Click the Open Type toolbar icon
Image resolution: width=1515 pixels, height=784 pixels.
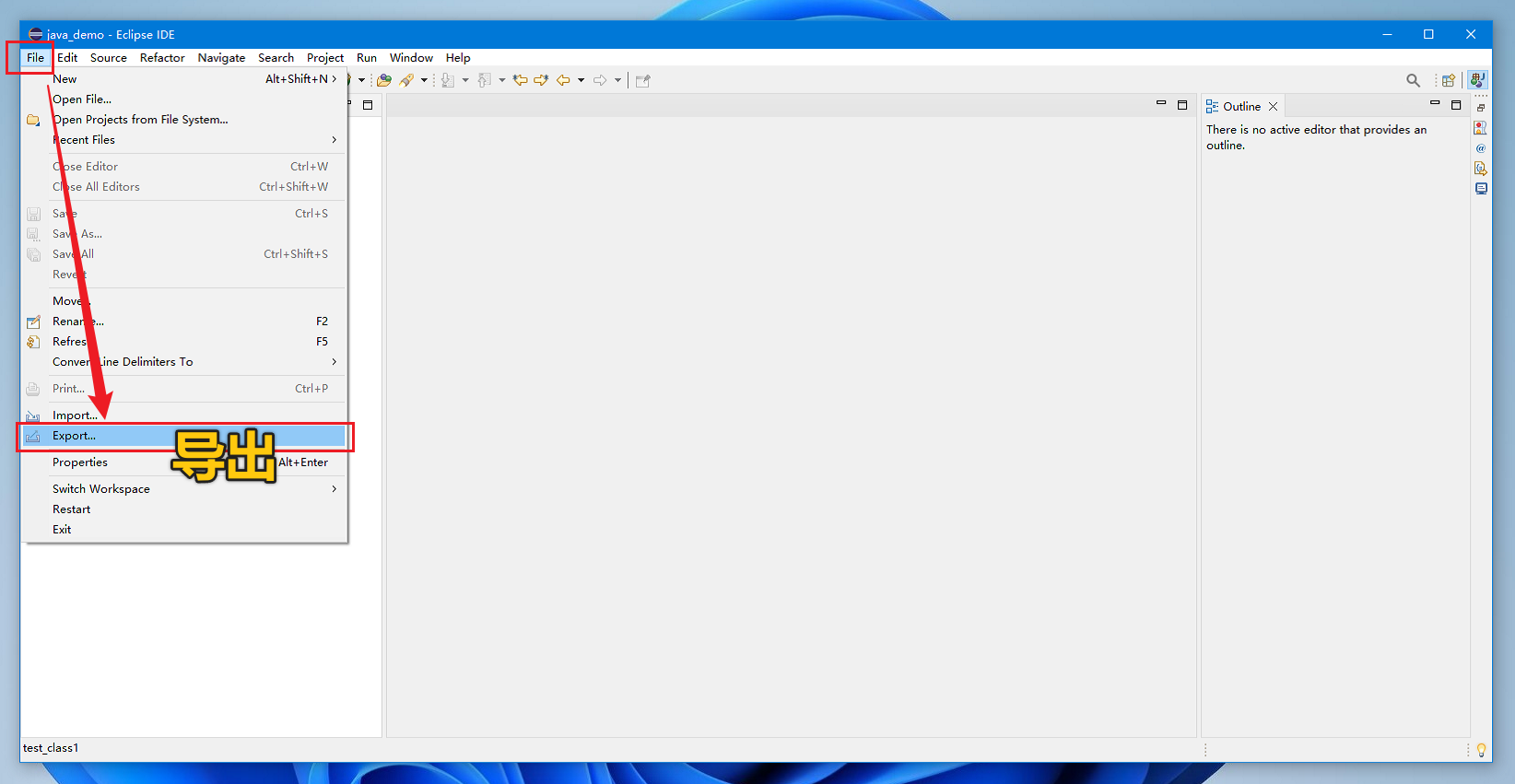click(x=384, y=80)
